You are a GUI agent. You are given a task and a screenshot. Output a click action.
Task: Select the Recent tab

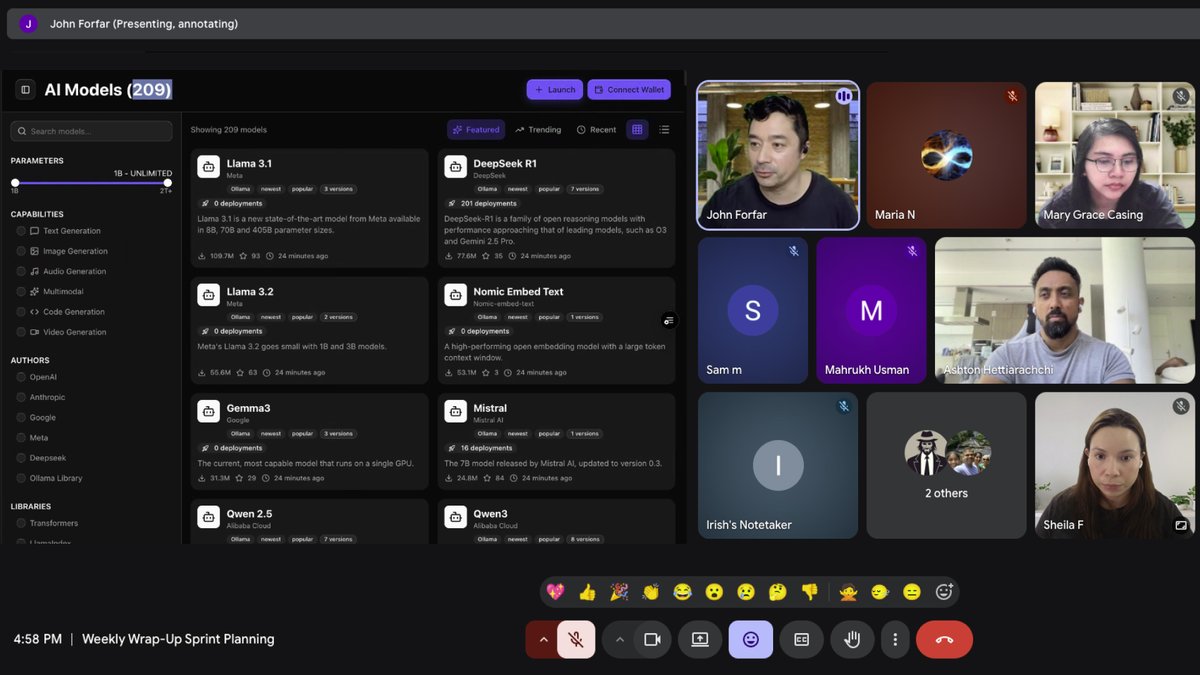pyautogui.click(x=597, y=129)
